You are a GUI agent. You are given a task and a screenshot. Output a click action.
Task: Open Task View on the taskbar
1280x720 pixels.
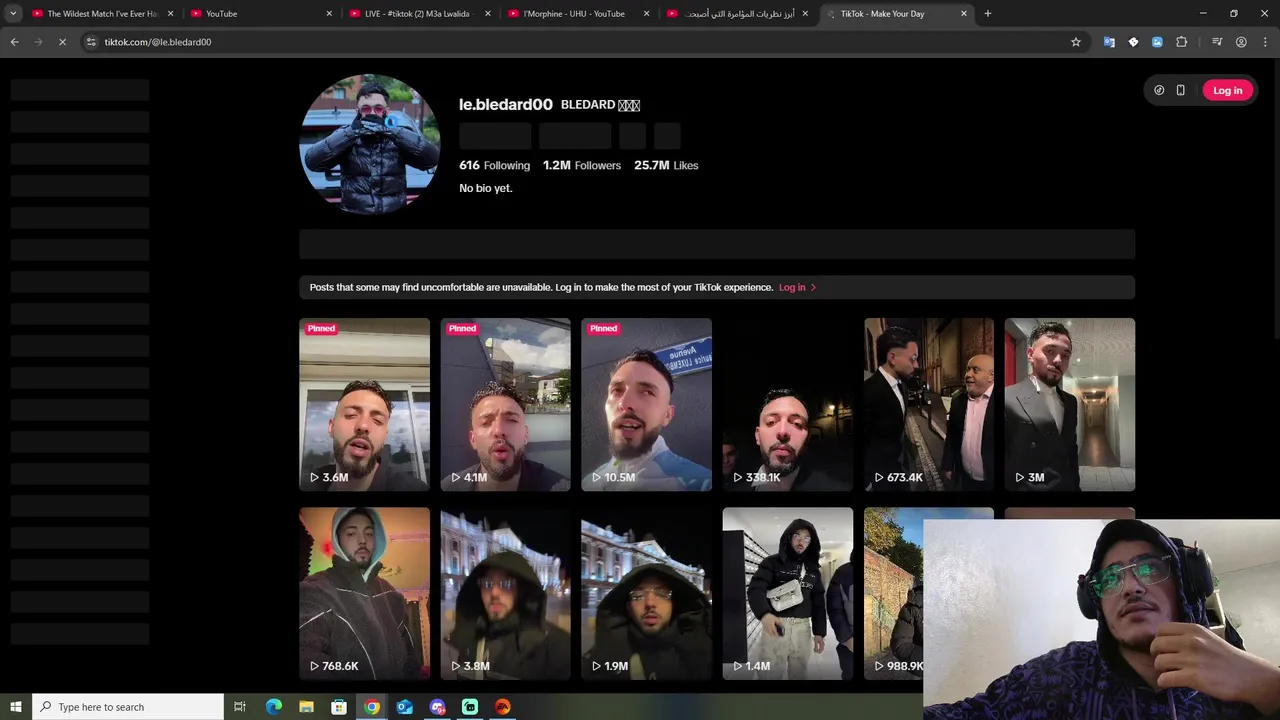240,707
